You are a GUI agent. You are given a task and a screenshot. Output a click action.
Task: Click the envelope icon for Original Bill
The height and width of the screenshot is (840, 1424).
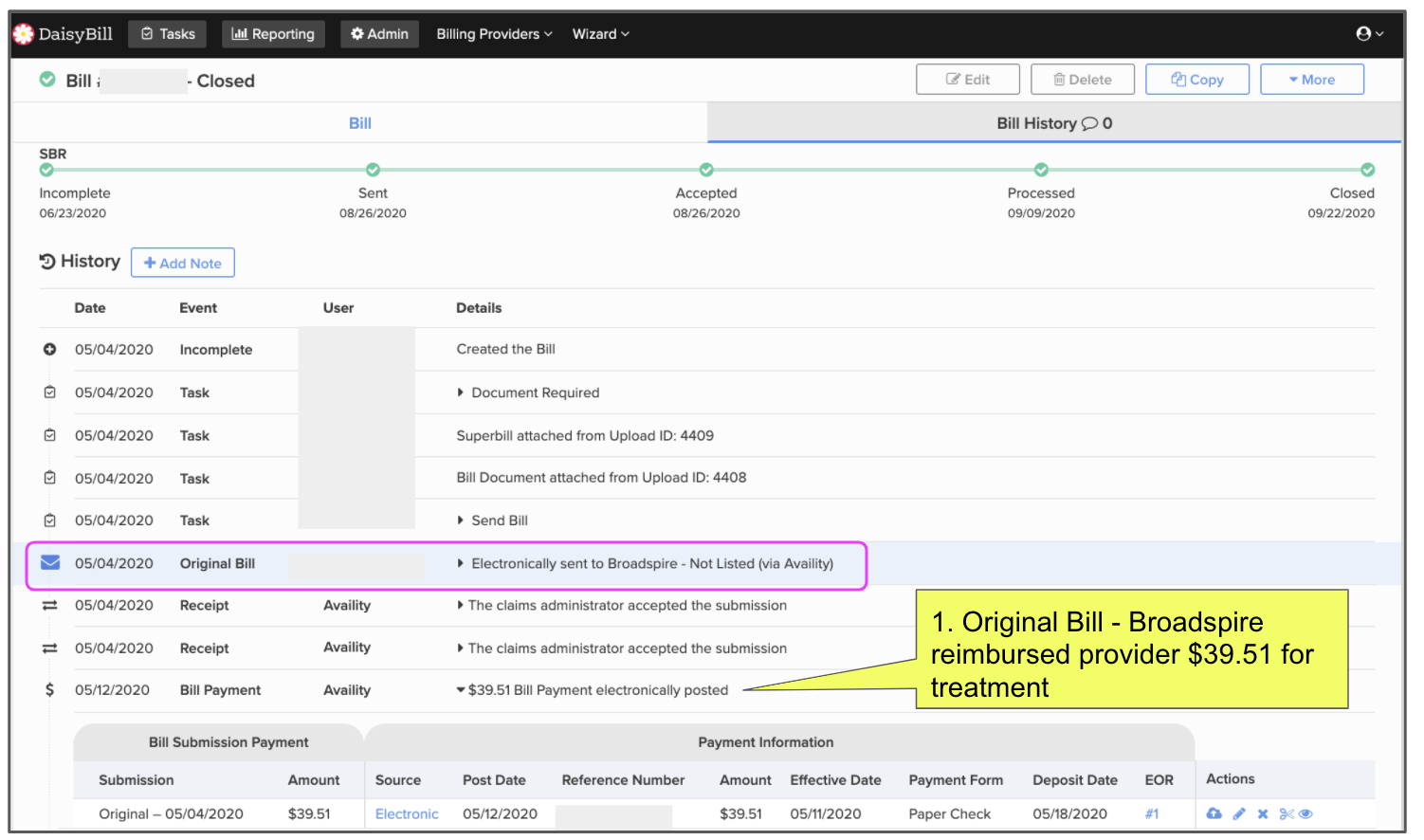pyautogui.click(x=50, y=563)
